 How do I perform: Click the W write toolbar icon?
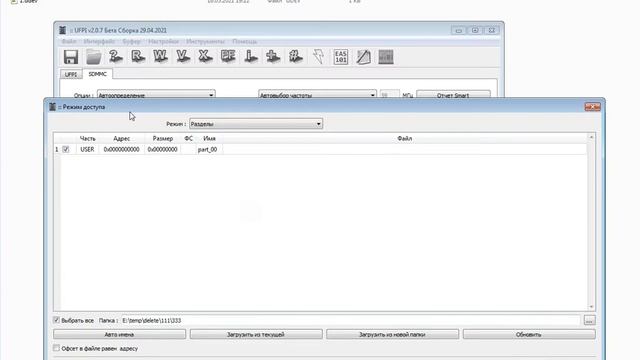[160, 57]
